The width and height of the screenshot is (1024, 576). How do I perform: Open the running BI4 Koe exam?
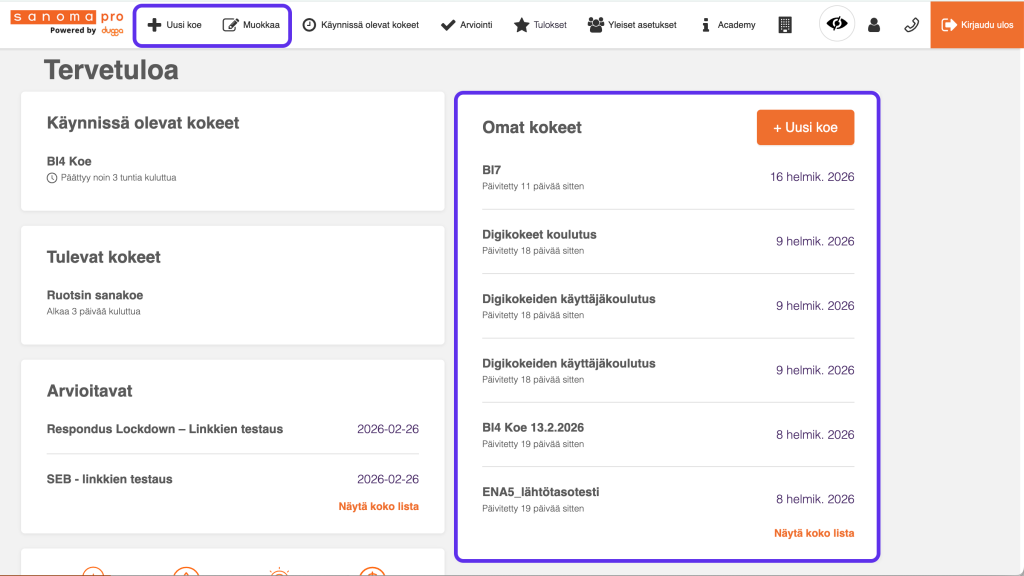point(69,161)
